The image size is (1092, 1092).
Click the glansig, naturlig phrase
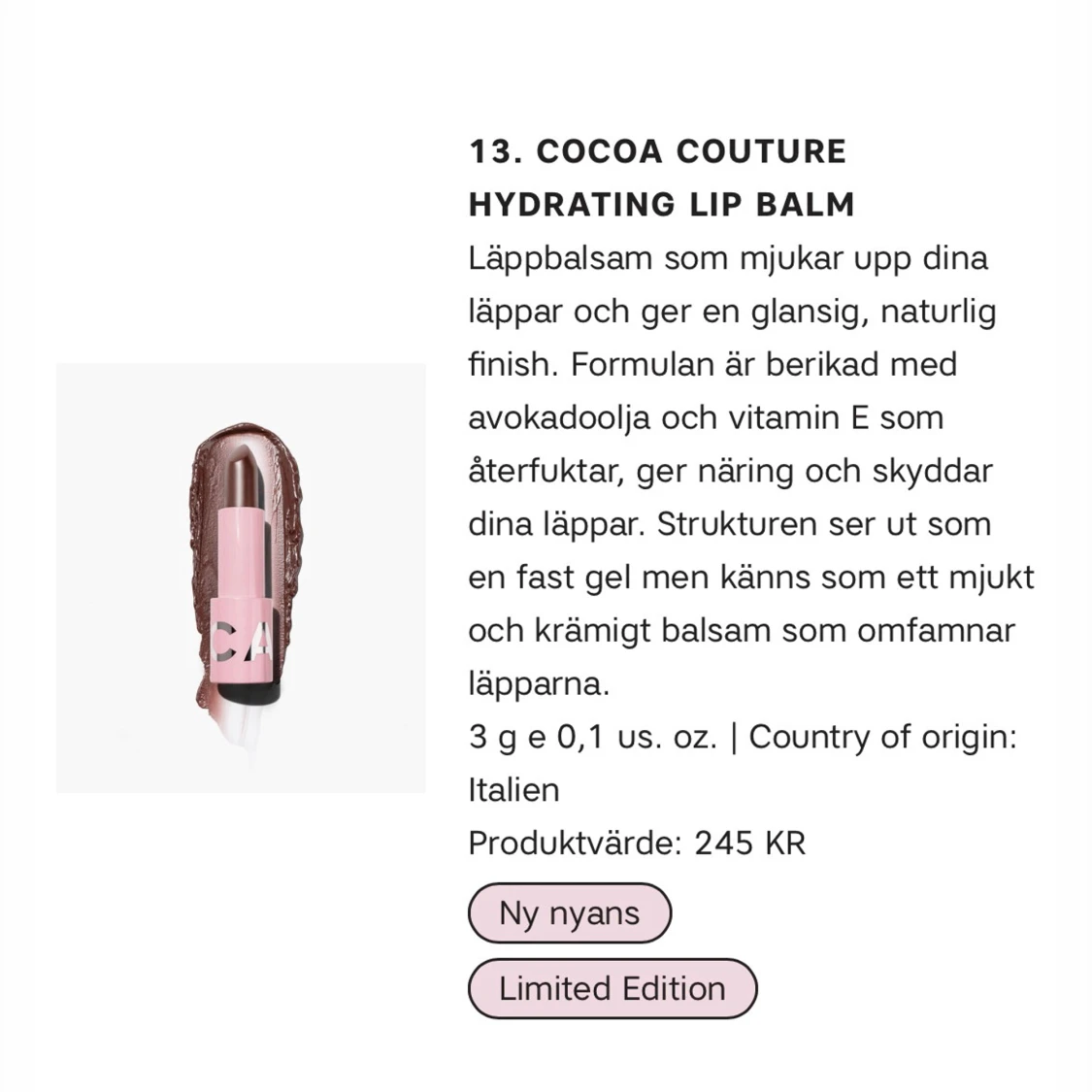point(874,312)
